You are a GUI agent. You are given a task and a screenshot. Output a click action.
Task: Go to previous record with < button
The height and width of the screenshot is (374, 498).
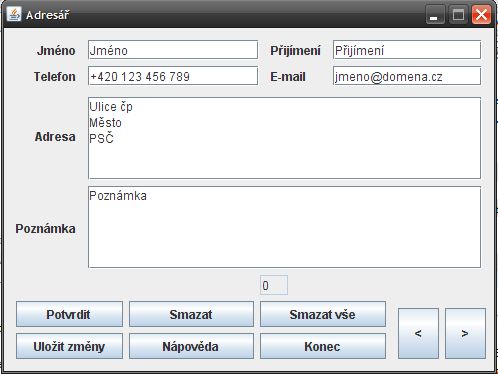[418, 333]
